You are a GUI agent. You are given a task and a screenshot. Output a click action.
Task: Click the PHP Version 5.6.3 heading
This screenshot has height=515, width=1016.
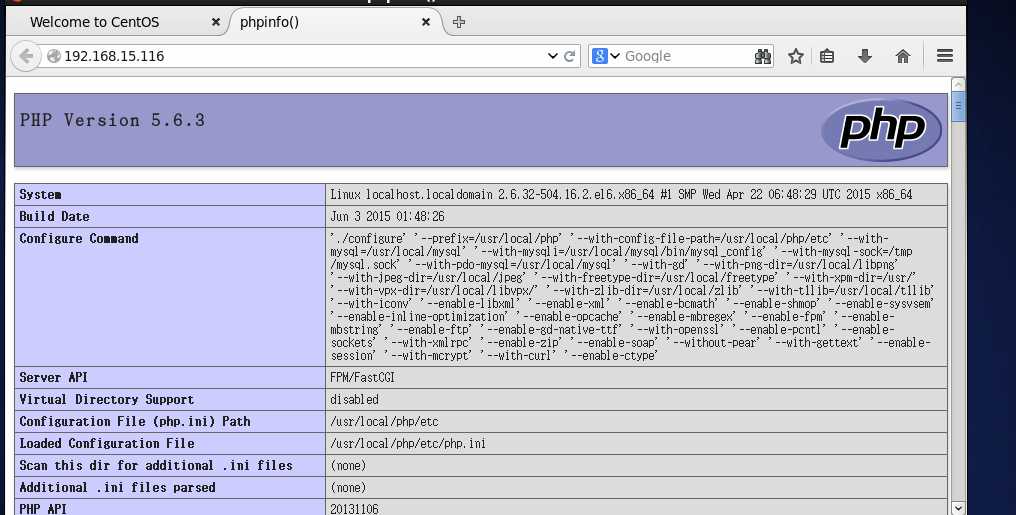pyautogui.click(x=112, y=120)
